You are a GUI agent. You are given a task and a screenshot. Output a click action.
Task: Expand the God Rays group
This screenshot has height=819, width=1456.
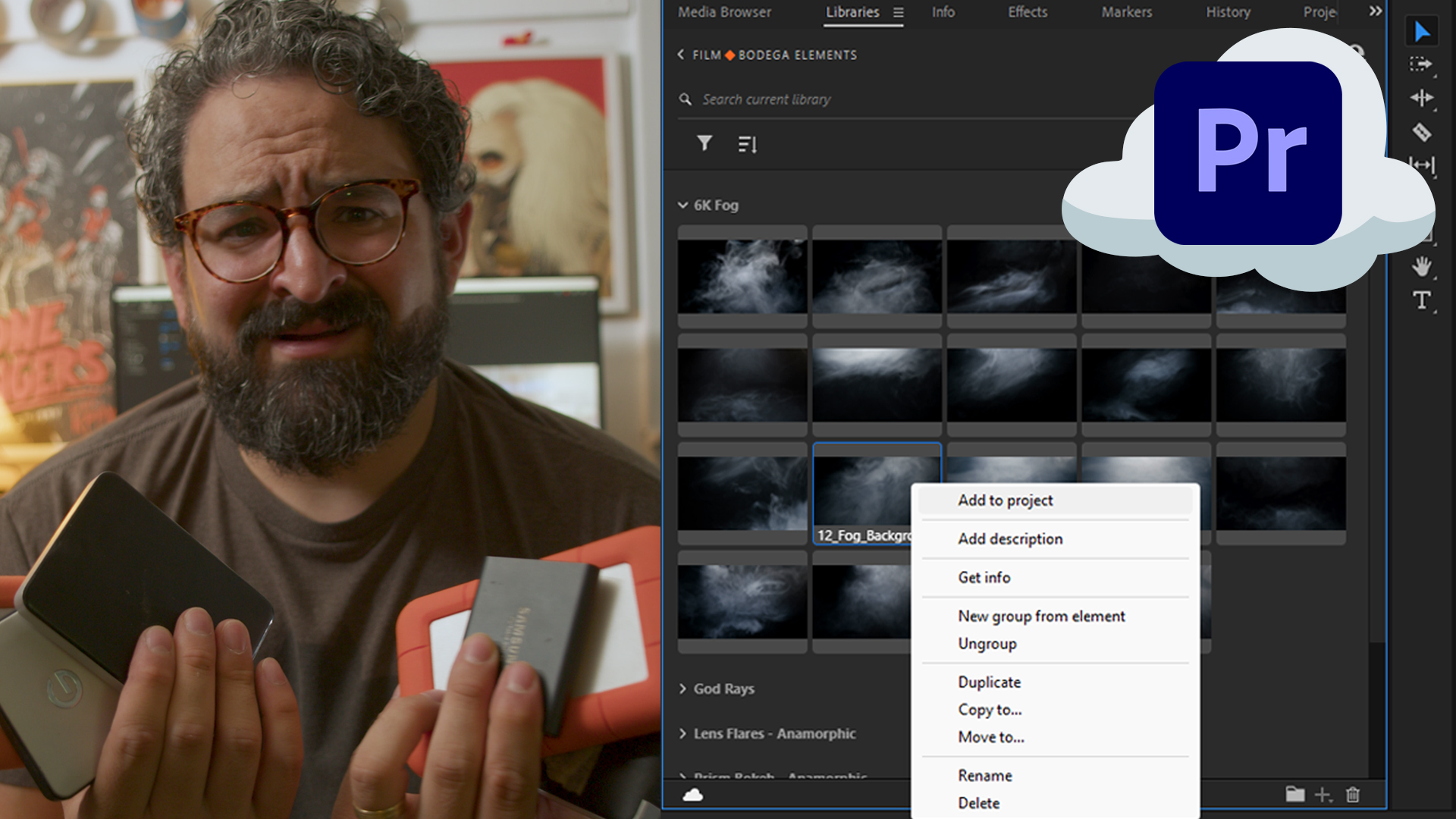point(682,689)
